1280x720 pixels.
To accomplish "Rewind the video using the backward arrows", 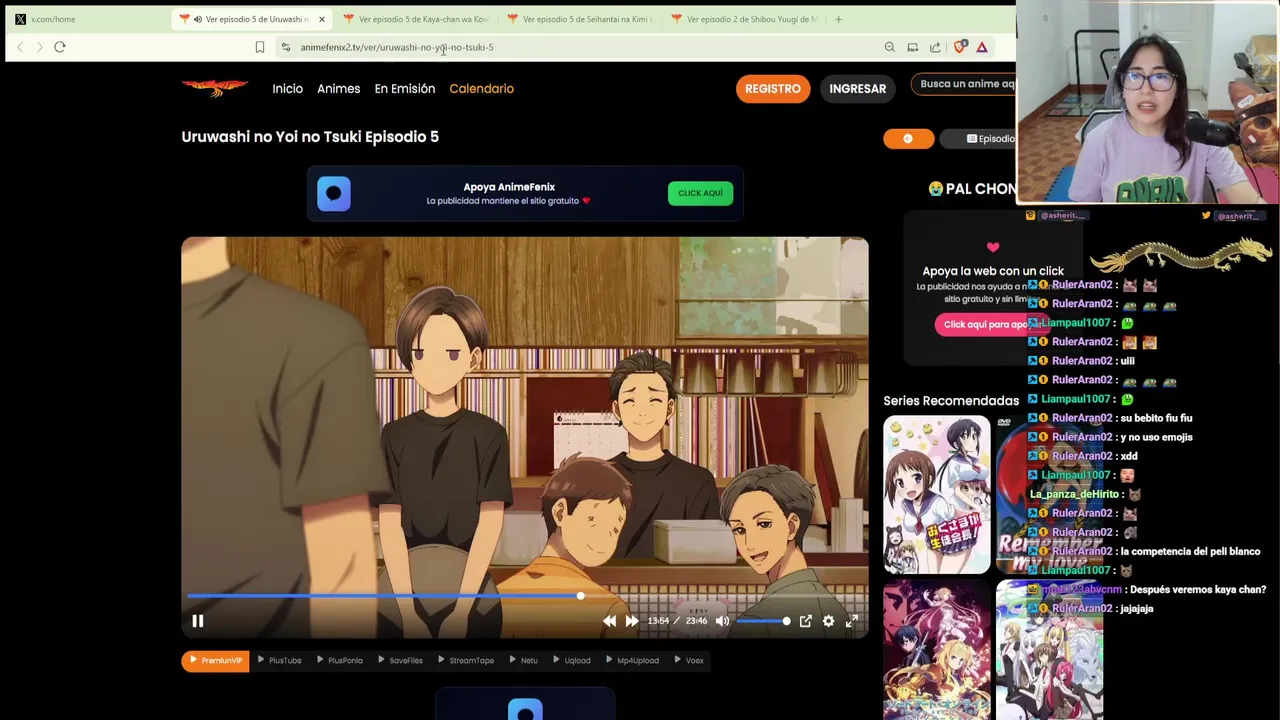I will coord(609,621).
